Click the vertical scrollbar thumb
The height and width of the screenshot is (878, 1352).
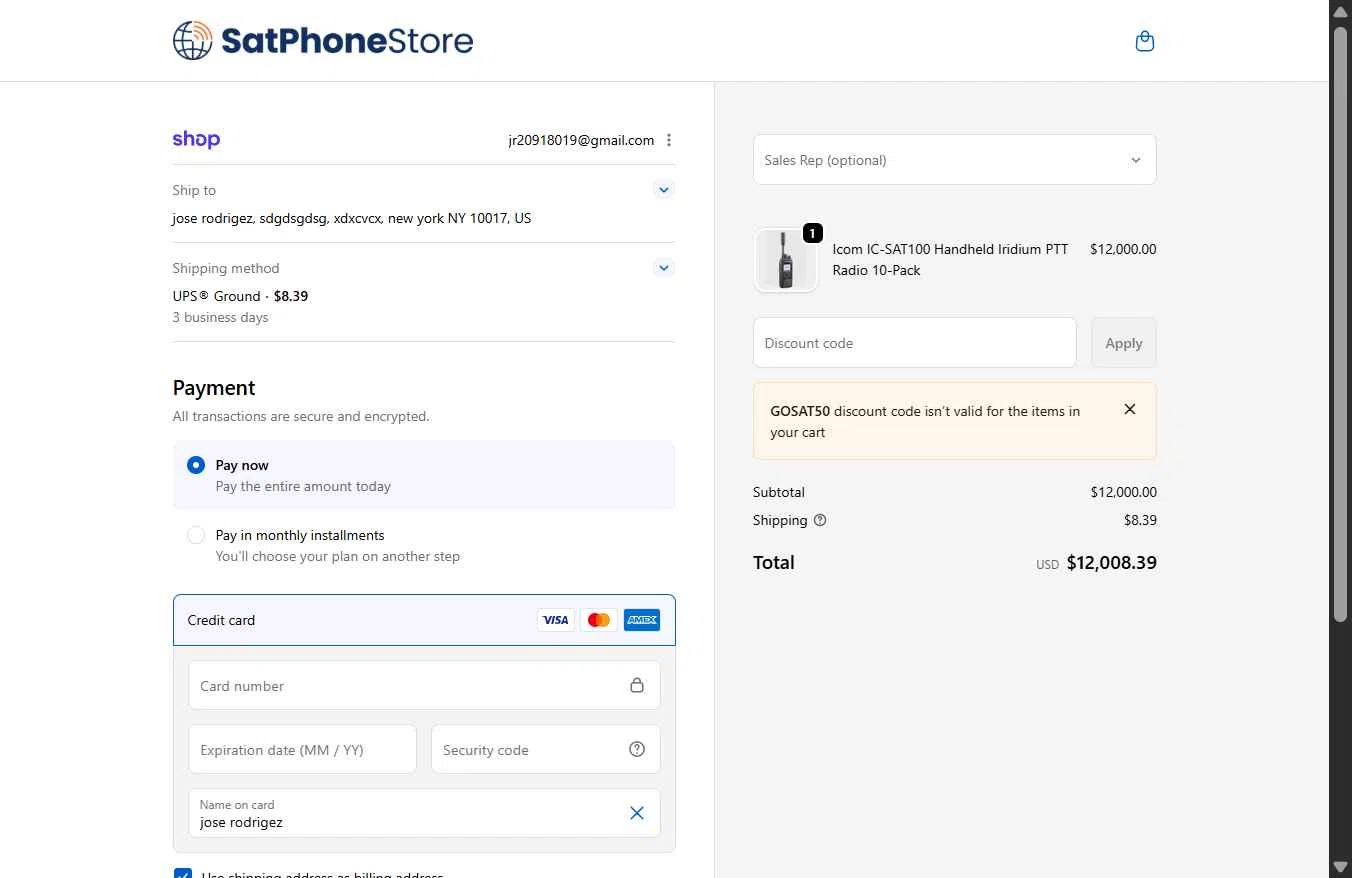[x=1341, y=324]
